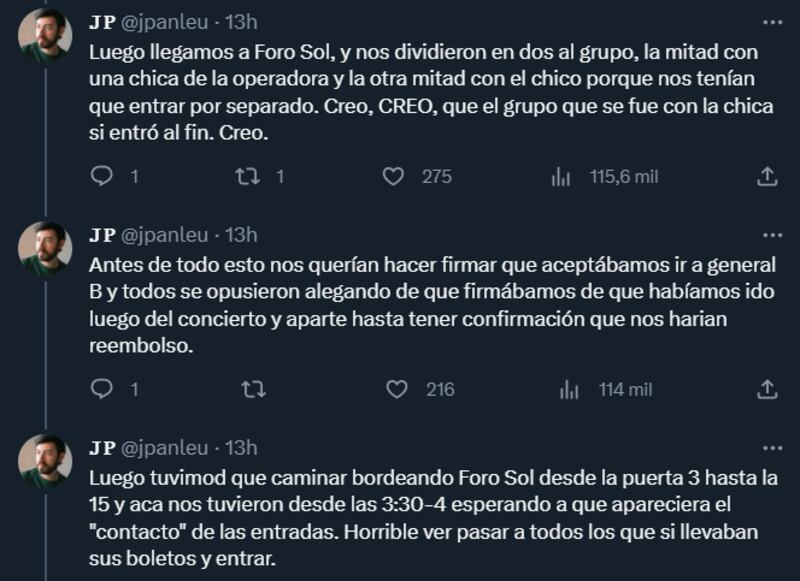
Task: View analytics showing 114 mil views
Action: [x=570, y=389]
